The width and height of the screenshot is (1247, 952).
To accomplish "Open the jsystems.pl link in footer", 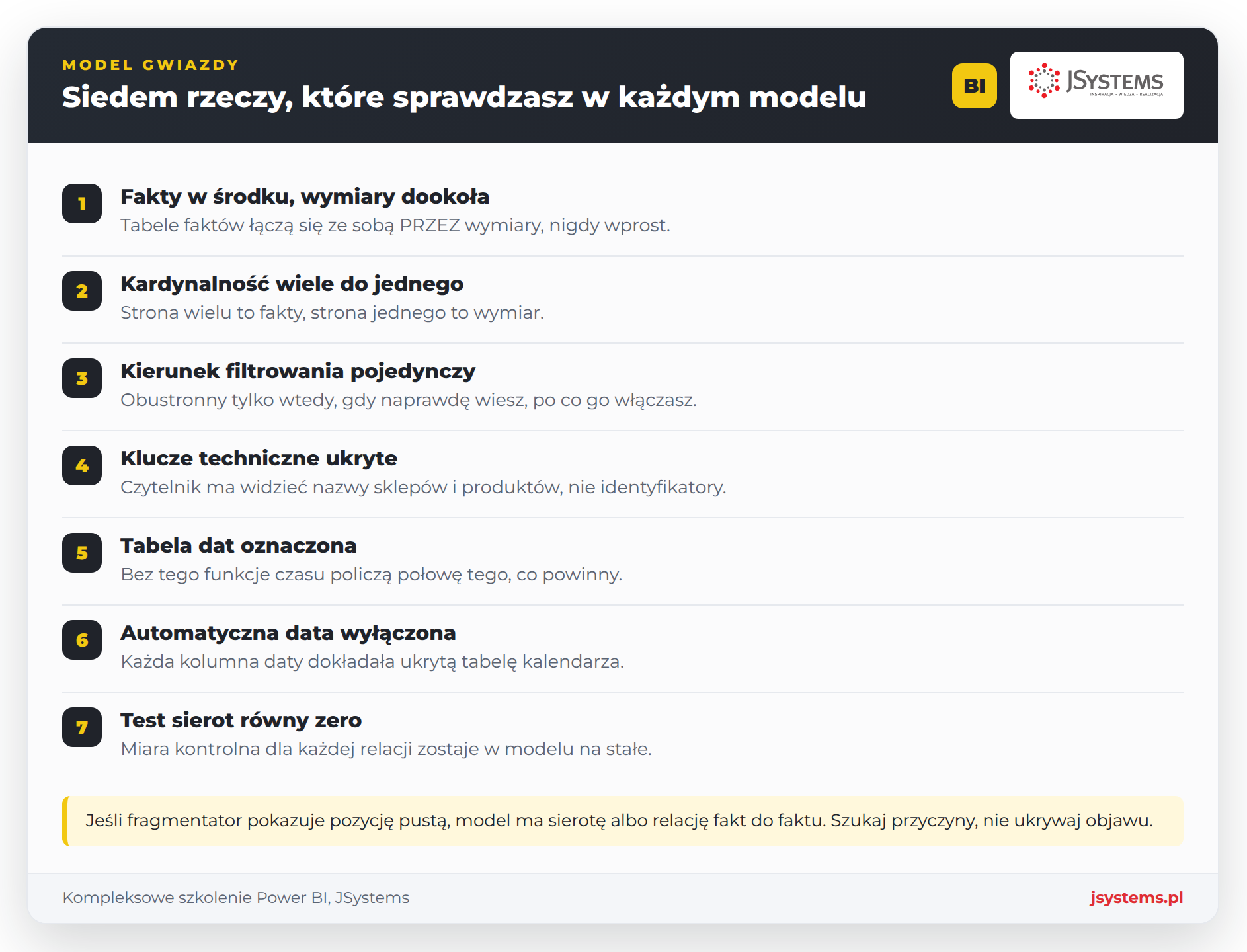I will coord(1136,898).
